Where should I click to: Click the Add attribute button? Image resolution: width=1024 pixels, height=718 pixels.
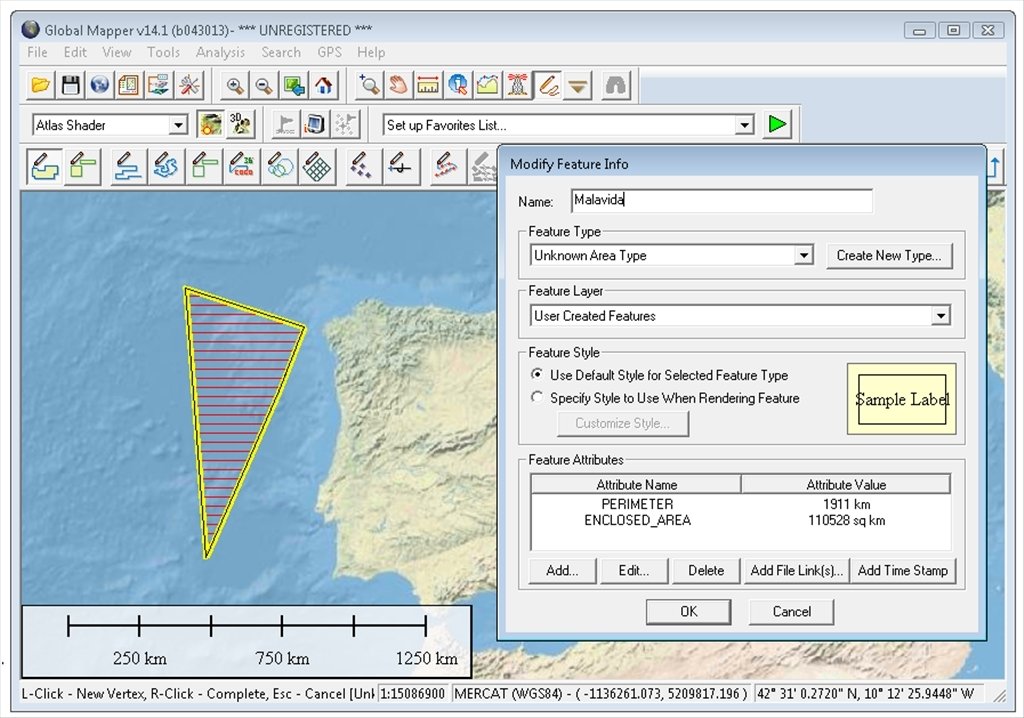(562, 570)
